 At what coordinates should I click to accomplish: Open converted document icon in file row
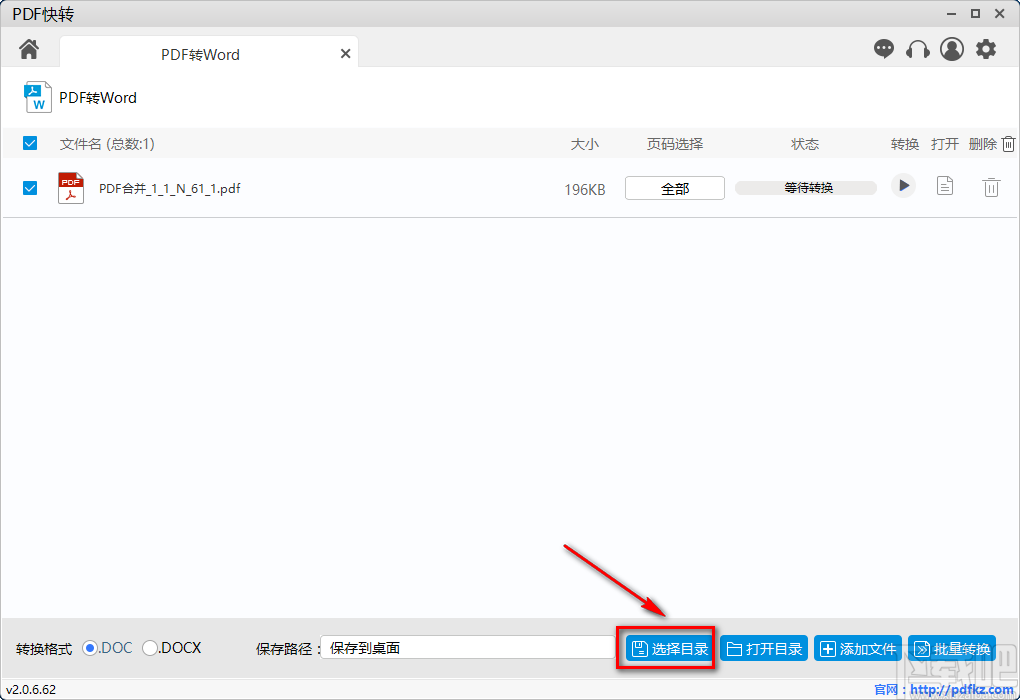(945, 186)
